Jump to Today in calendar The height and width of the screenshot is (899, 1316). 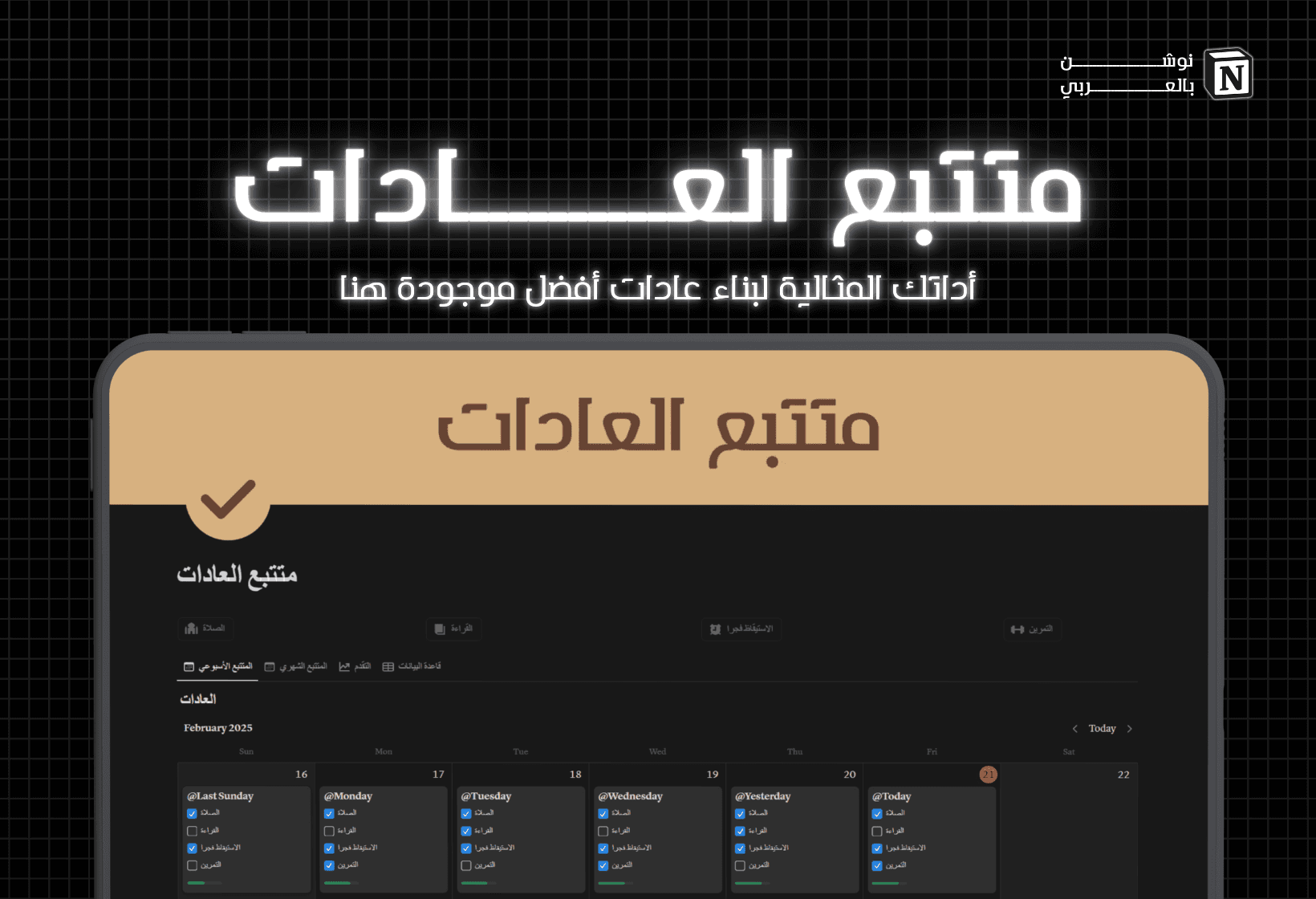point(1102,729)
